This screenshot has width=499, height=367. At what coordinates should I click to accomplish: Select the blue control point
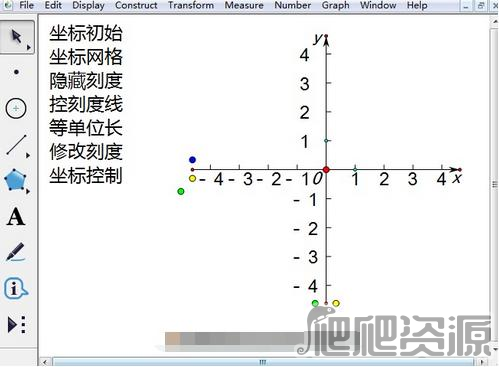point(192,160)
